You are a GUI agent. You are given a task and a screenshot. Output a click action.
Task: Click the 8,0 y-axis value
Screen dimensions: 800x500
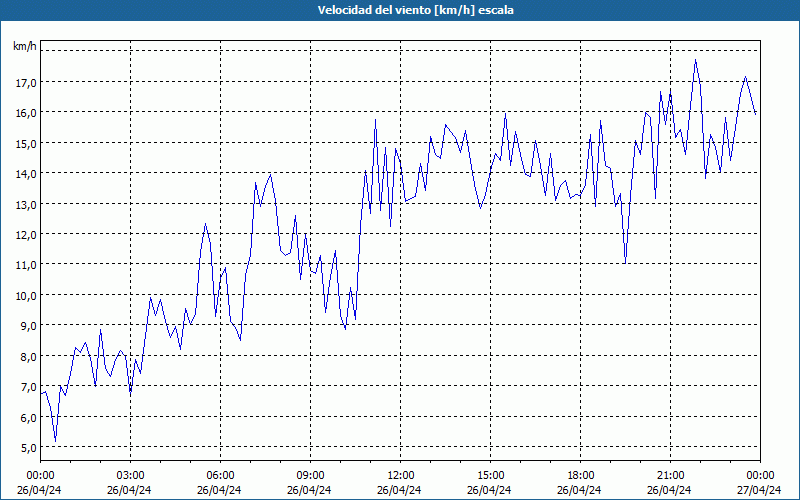[28, 357]
